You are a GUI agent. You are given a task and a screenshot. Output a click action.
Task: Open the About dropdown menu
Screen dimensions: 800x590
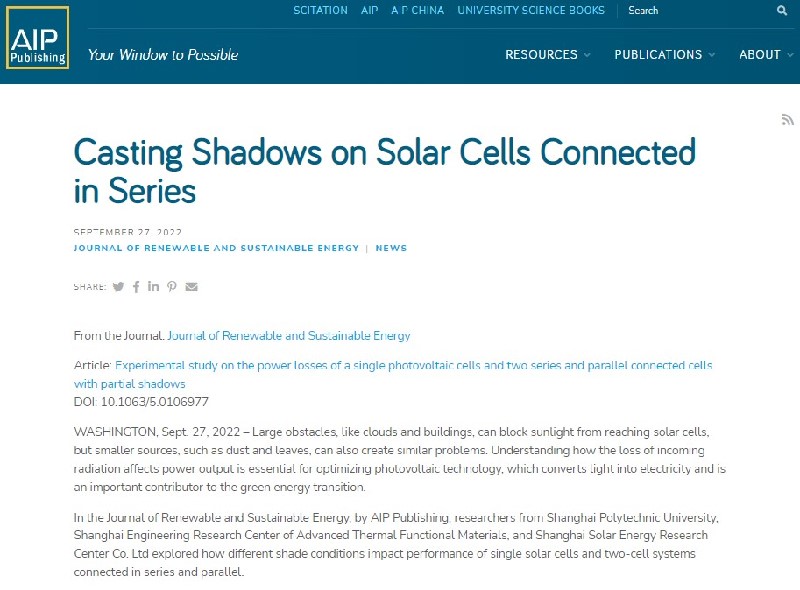(765, 55)
